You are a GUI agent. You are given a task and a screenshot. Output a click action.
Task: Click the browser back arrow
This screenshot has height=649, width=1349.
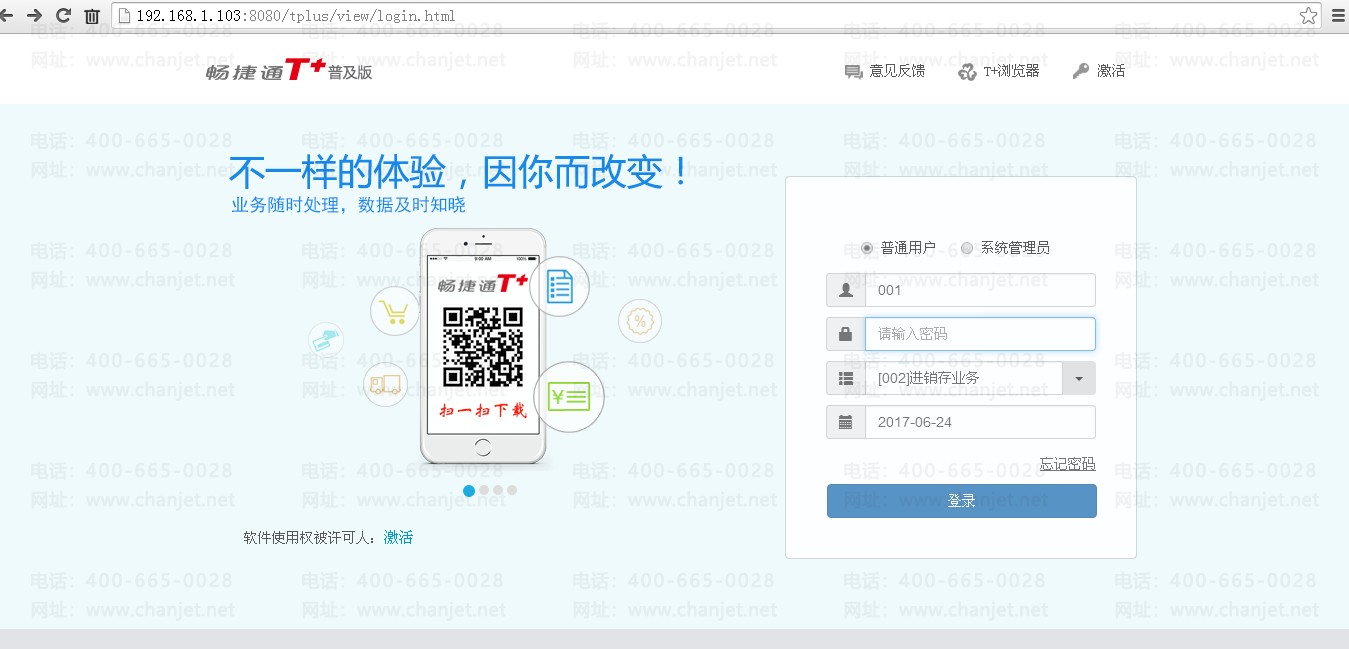(6, 15)
